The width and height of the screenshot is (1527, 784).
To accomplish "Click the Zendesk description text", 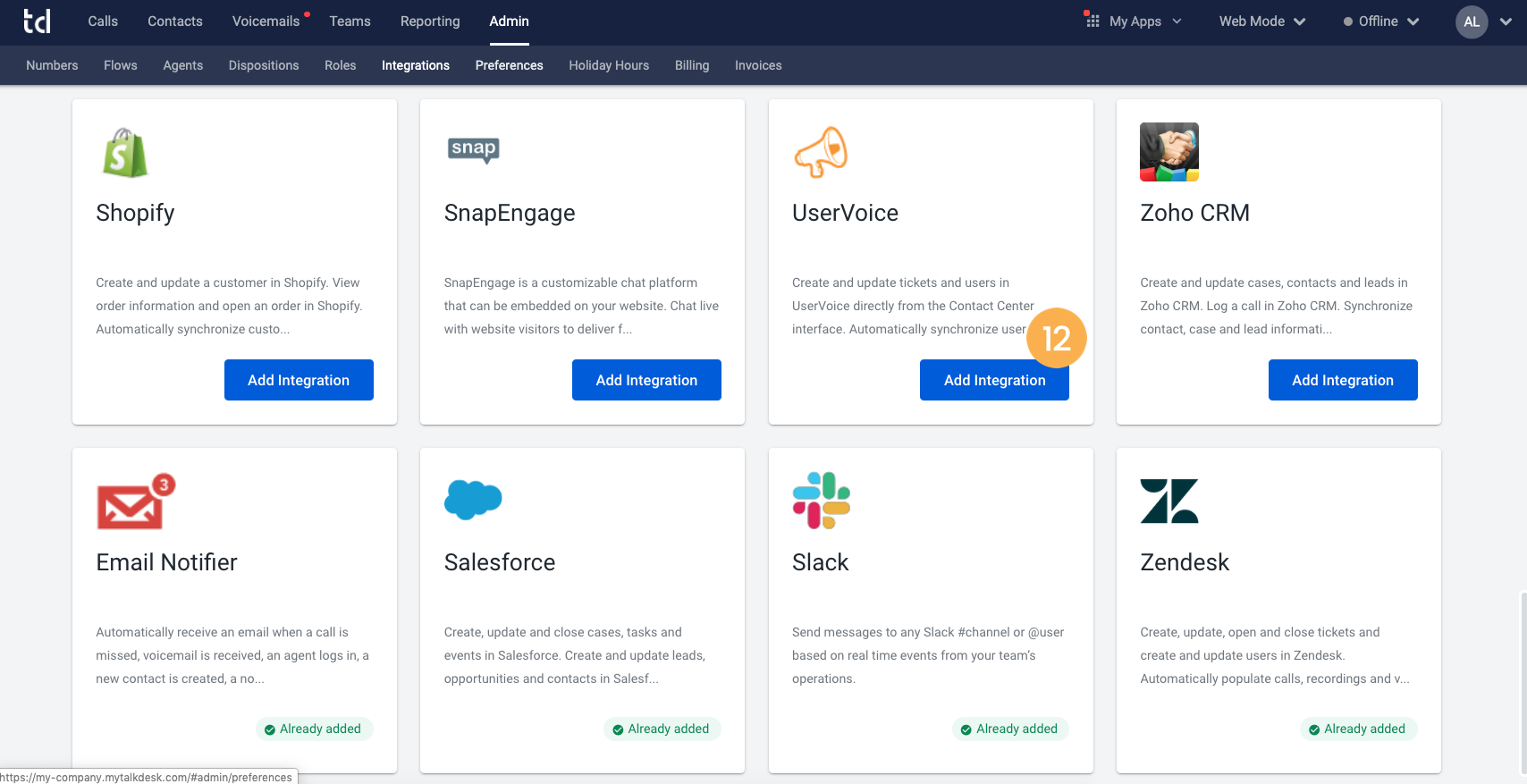I will (x=1274, y=655).
